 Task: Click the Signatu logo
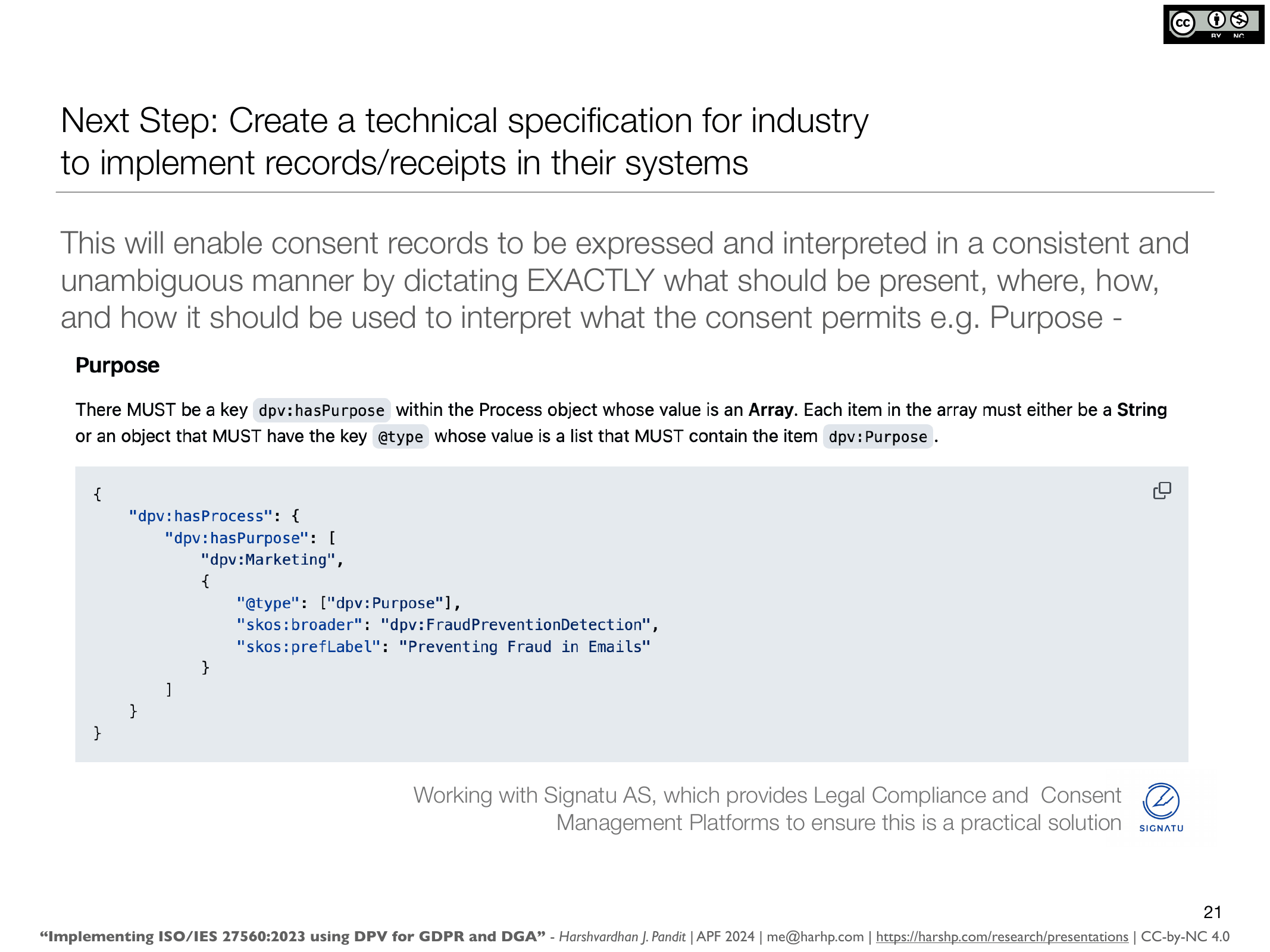[x=1161, y=807]
